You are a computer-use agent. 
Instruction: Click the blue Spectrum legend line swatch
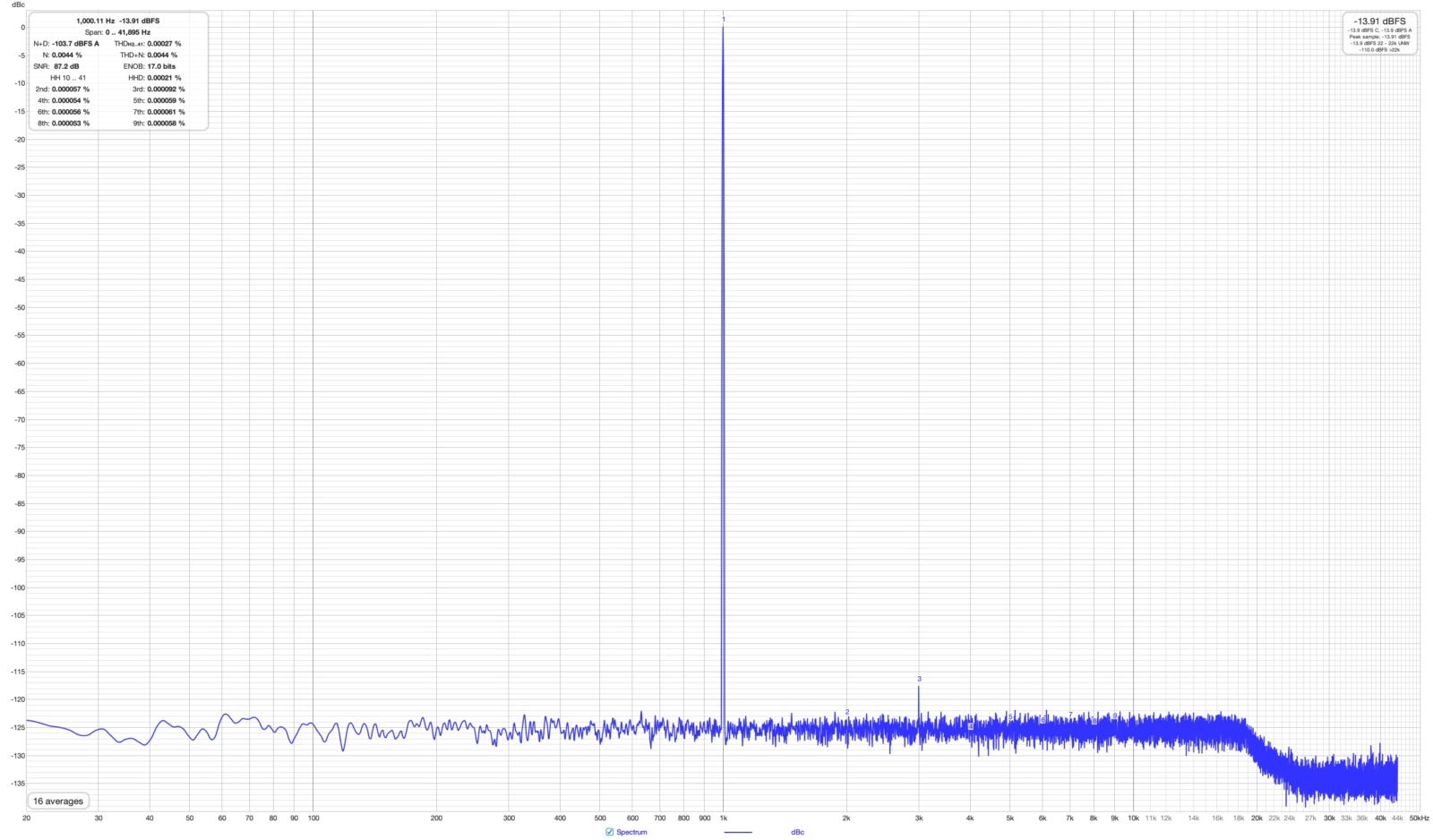(x=738, y=832)
